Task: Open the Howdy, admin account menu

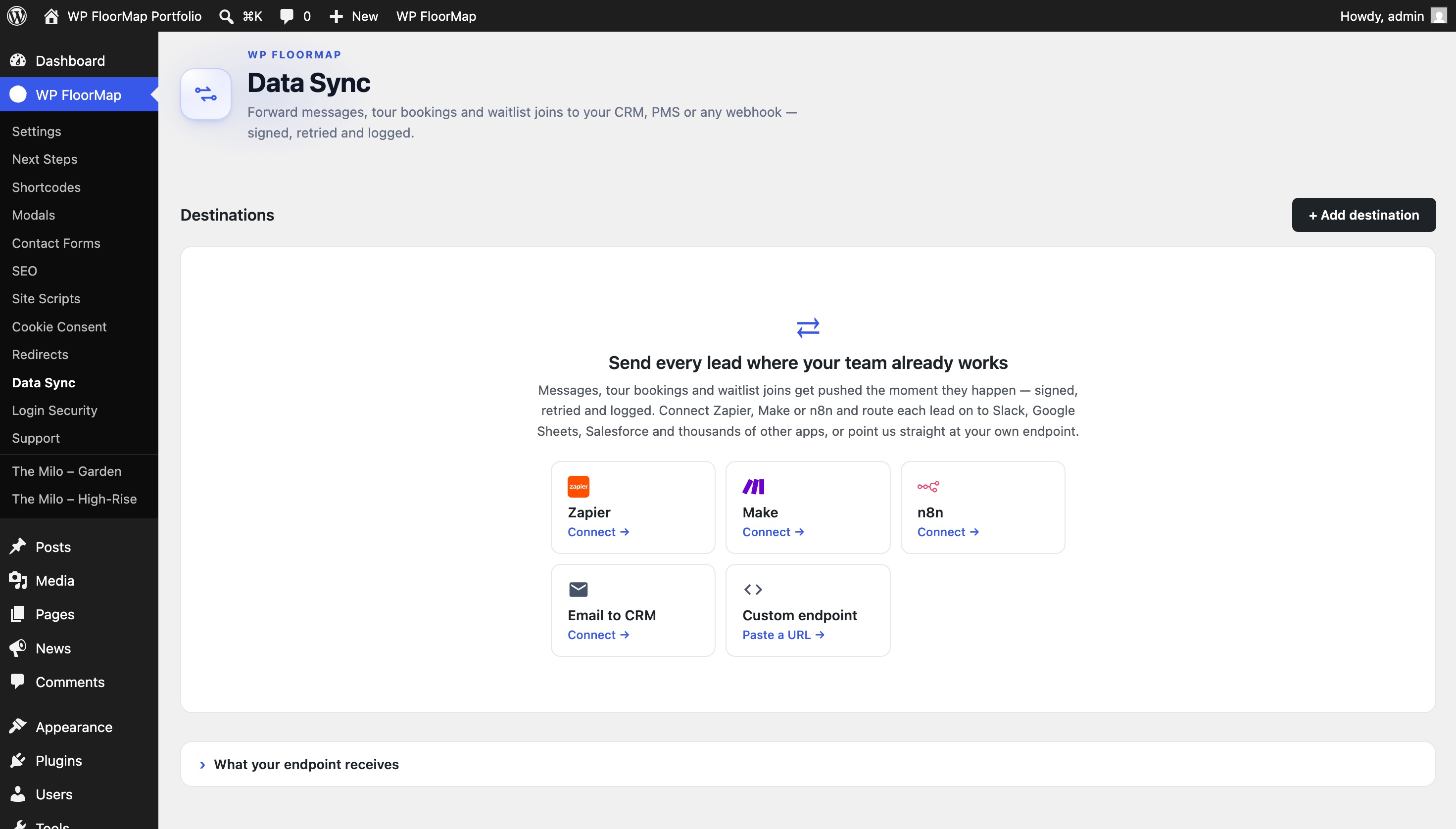Action: tap(1392, 16)
